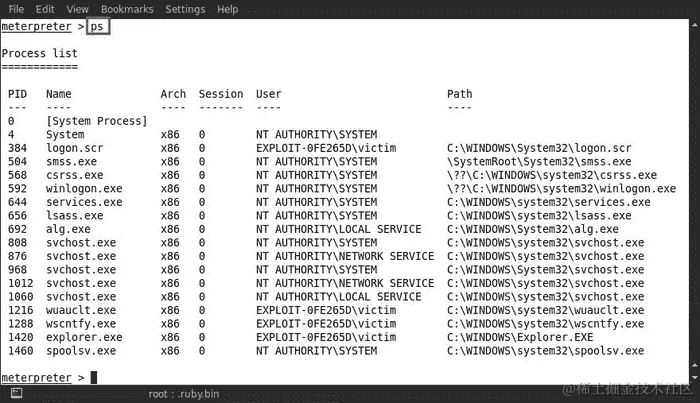Click the 'wuauclt.exe' process name
This screenshot has height=403, width=700.
[81, 310]
